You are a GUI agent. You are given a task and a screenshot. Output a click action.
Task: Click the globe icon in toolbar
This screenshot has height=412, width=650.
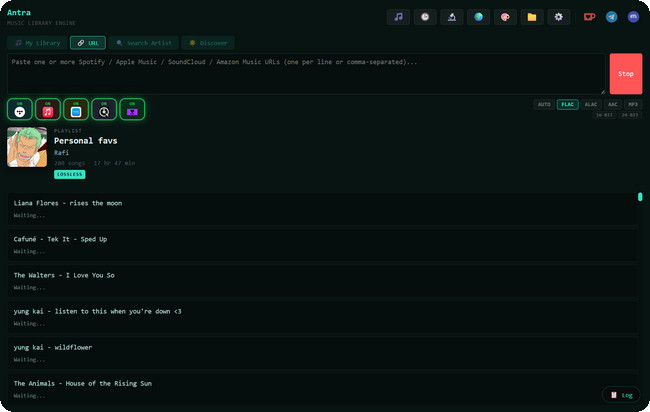click(478, 17)
